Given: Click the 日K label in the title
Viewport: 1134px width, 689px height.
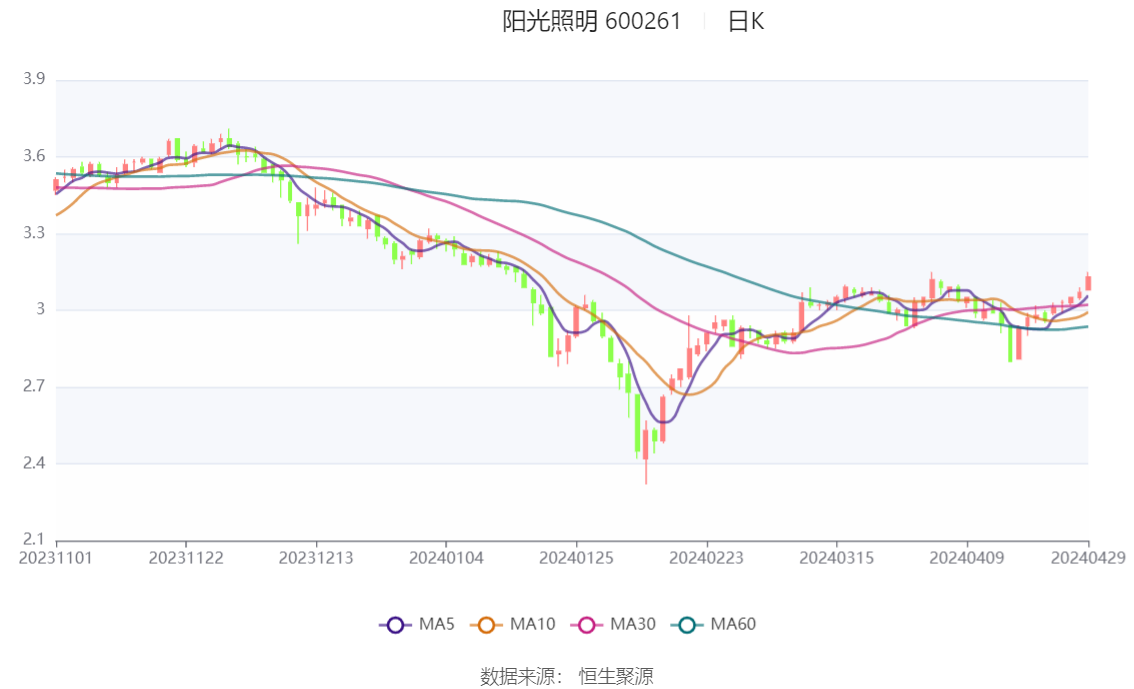Looking at the screenshot, I should [746, 22].
